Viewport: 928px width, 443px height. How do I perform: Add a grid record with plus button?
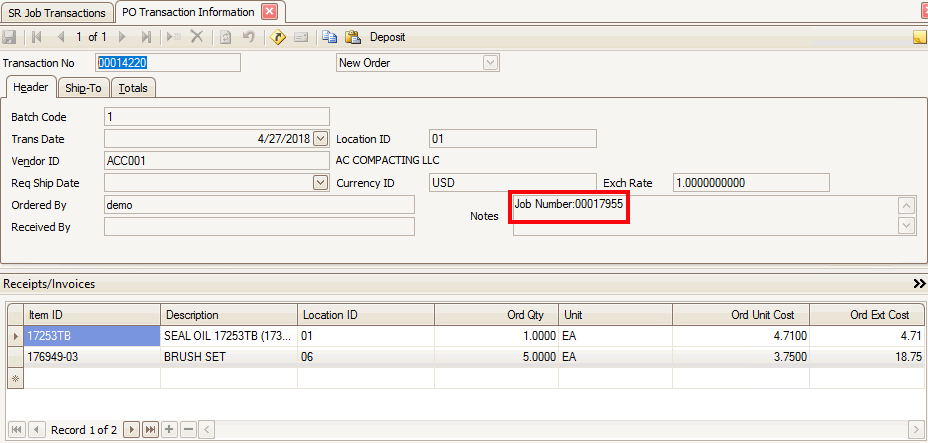(x=169, y=430)
